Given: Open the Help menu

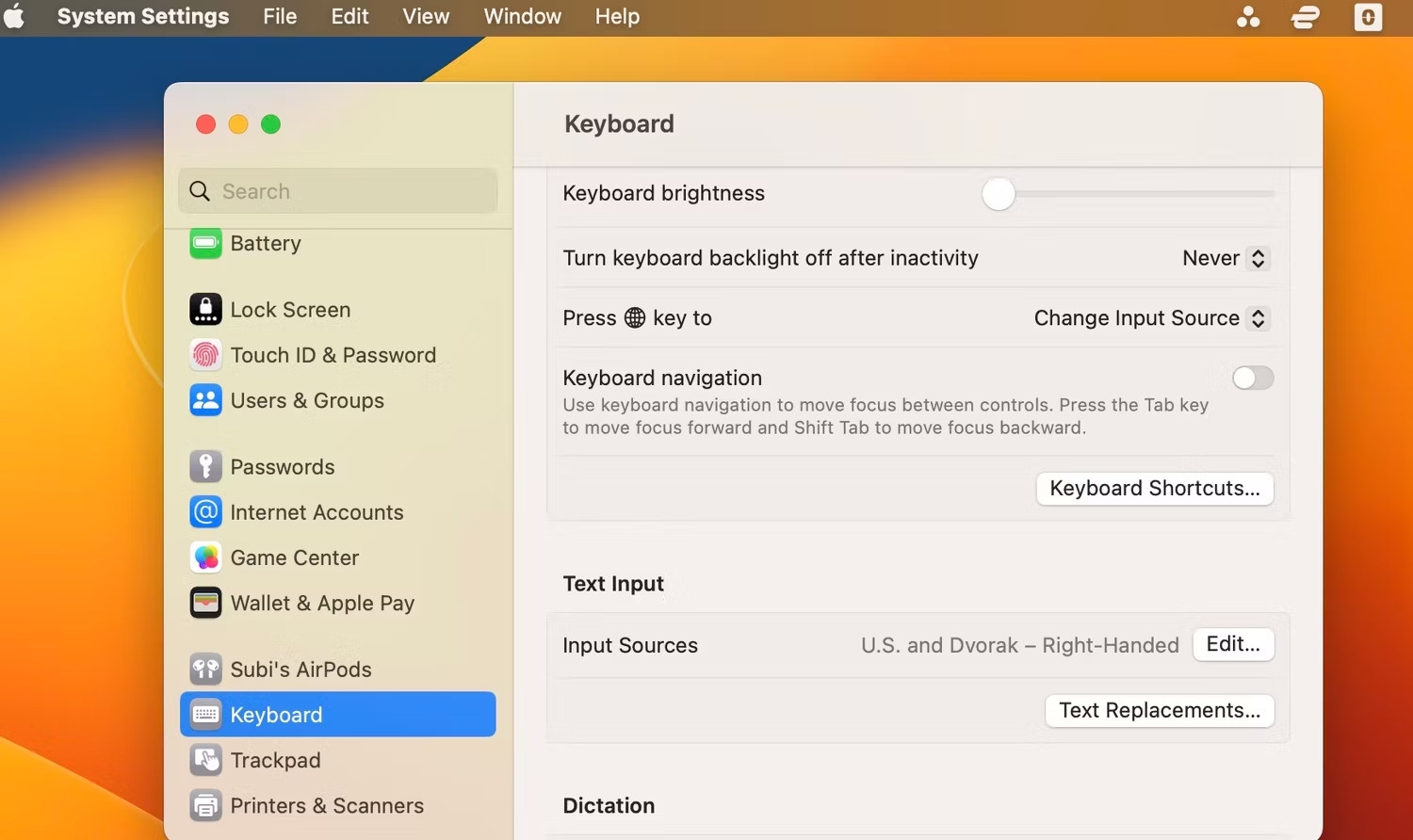Looking at the screenshot, I should [617, 17].
